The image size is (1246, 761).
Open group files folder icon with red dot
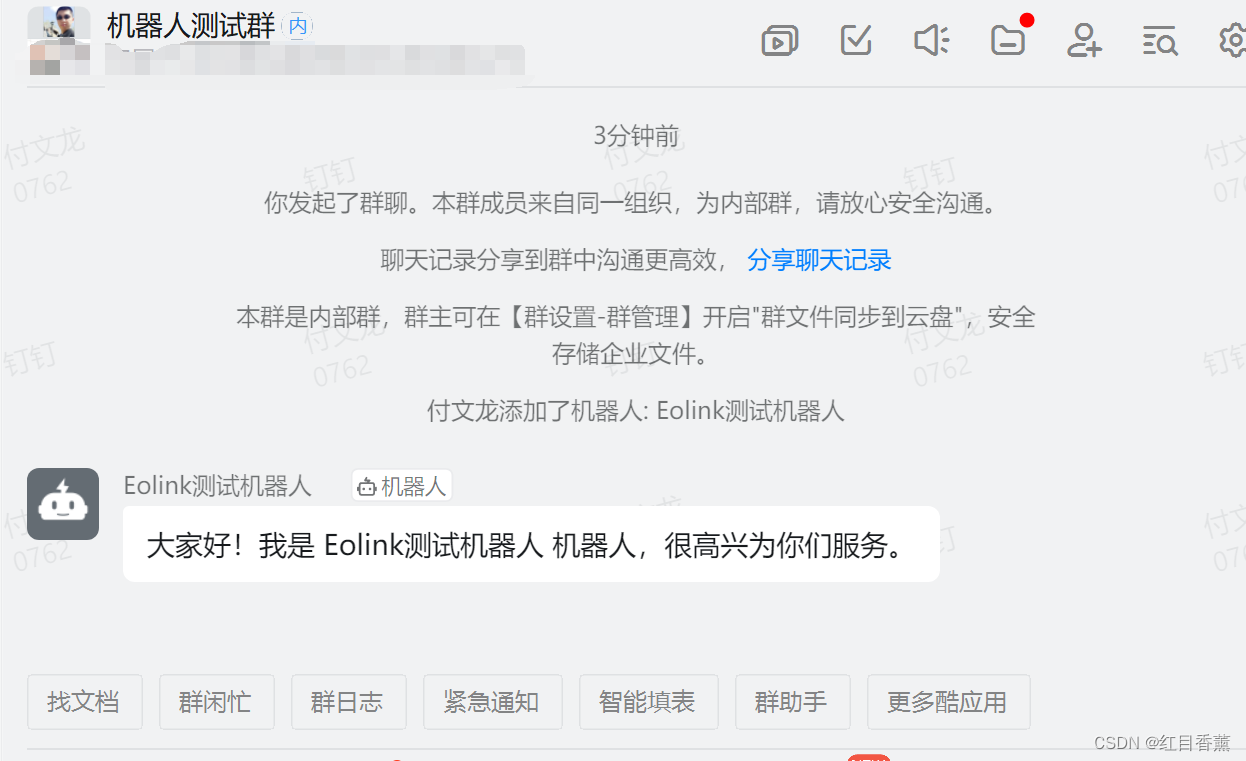tap(1008, 40)
